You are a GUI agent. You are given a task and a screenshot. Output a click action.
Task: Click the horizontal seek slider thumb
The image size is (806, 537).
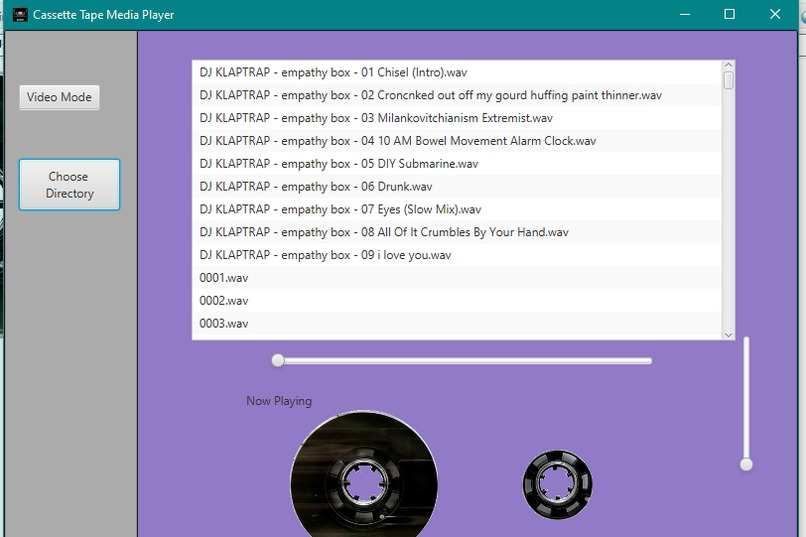click(278, 360)
